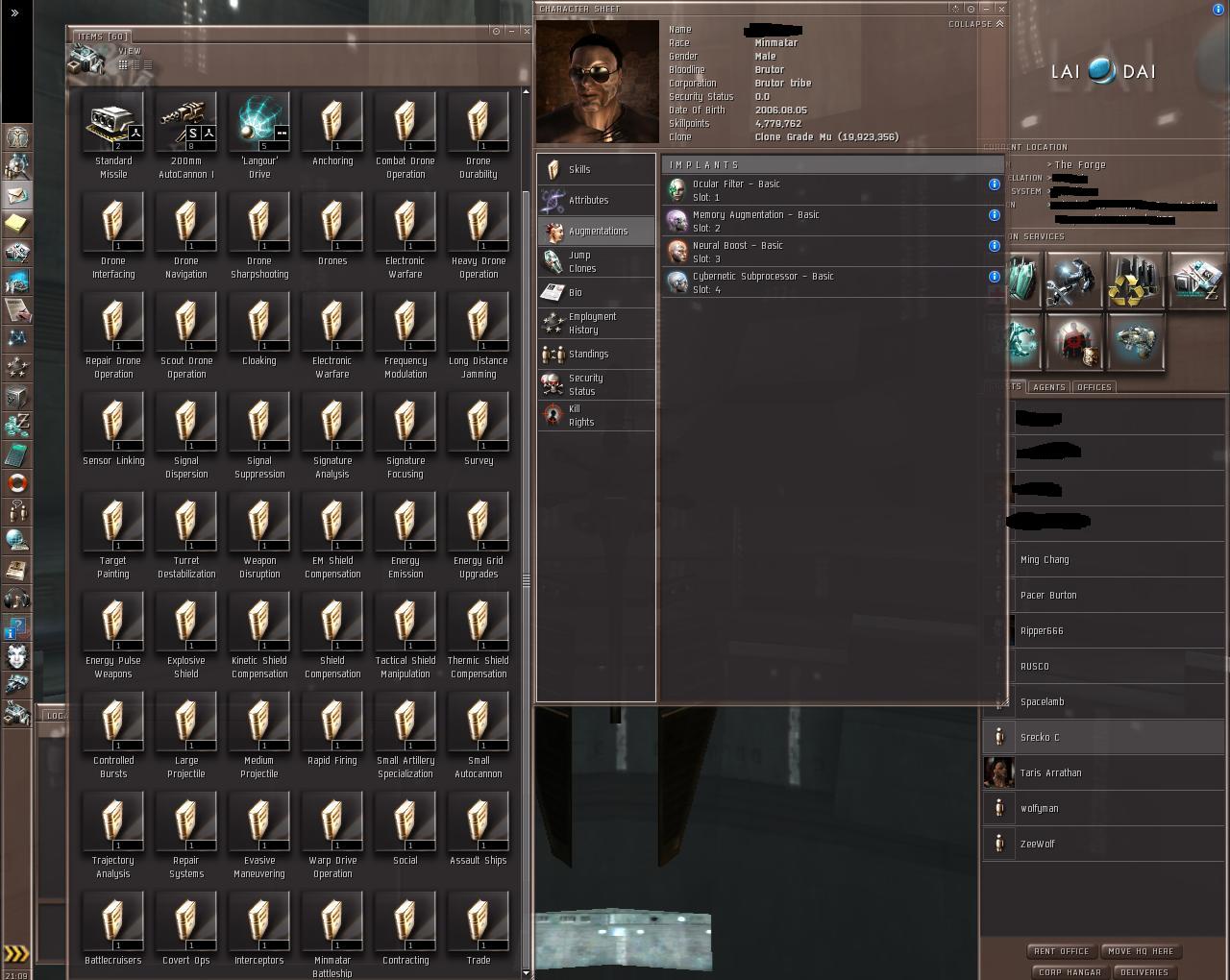Show info for Memory Augmentation - Basic
The width and height of the screenshot is (1230, 980).
tap(995, 215)
